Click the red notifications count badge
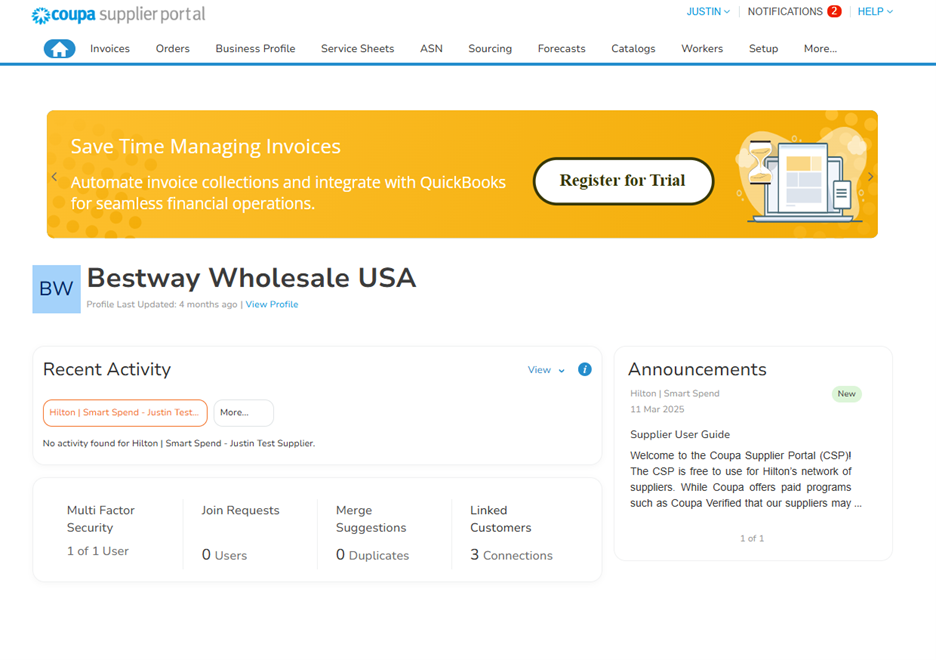 (x=834, y=12)
